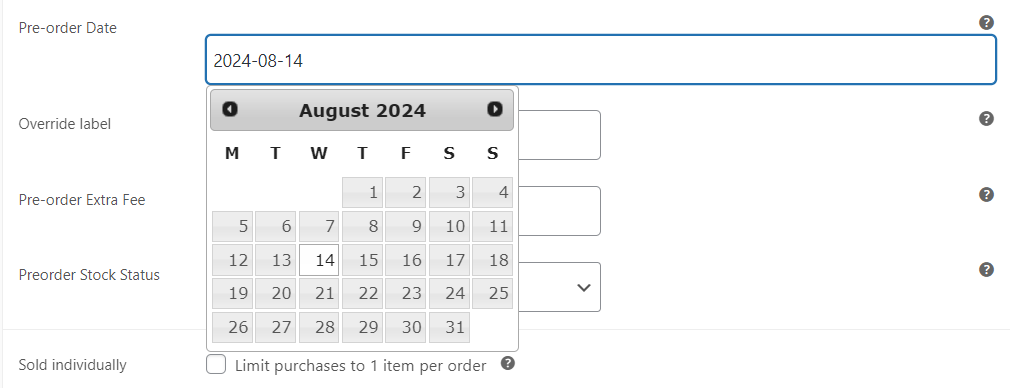Select Monday August 26
Viewport: 1010px width, 388px height.
233,327
